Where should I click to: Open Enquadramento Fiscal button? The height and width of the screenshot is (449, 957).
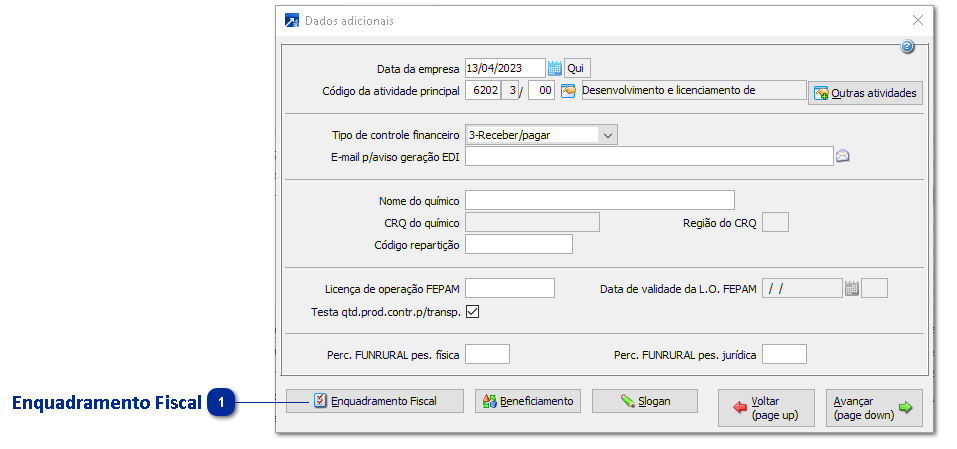[375, 401]
